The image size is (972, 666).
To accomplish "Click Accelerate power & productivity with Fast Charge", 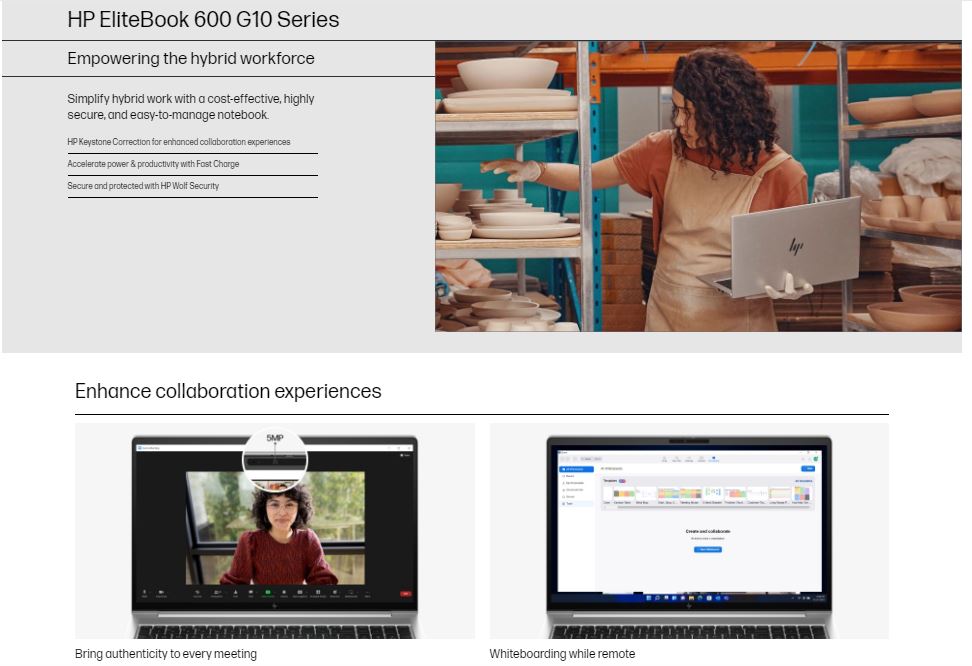I will click(153, 164).
